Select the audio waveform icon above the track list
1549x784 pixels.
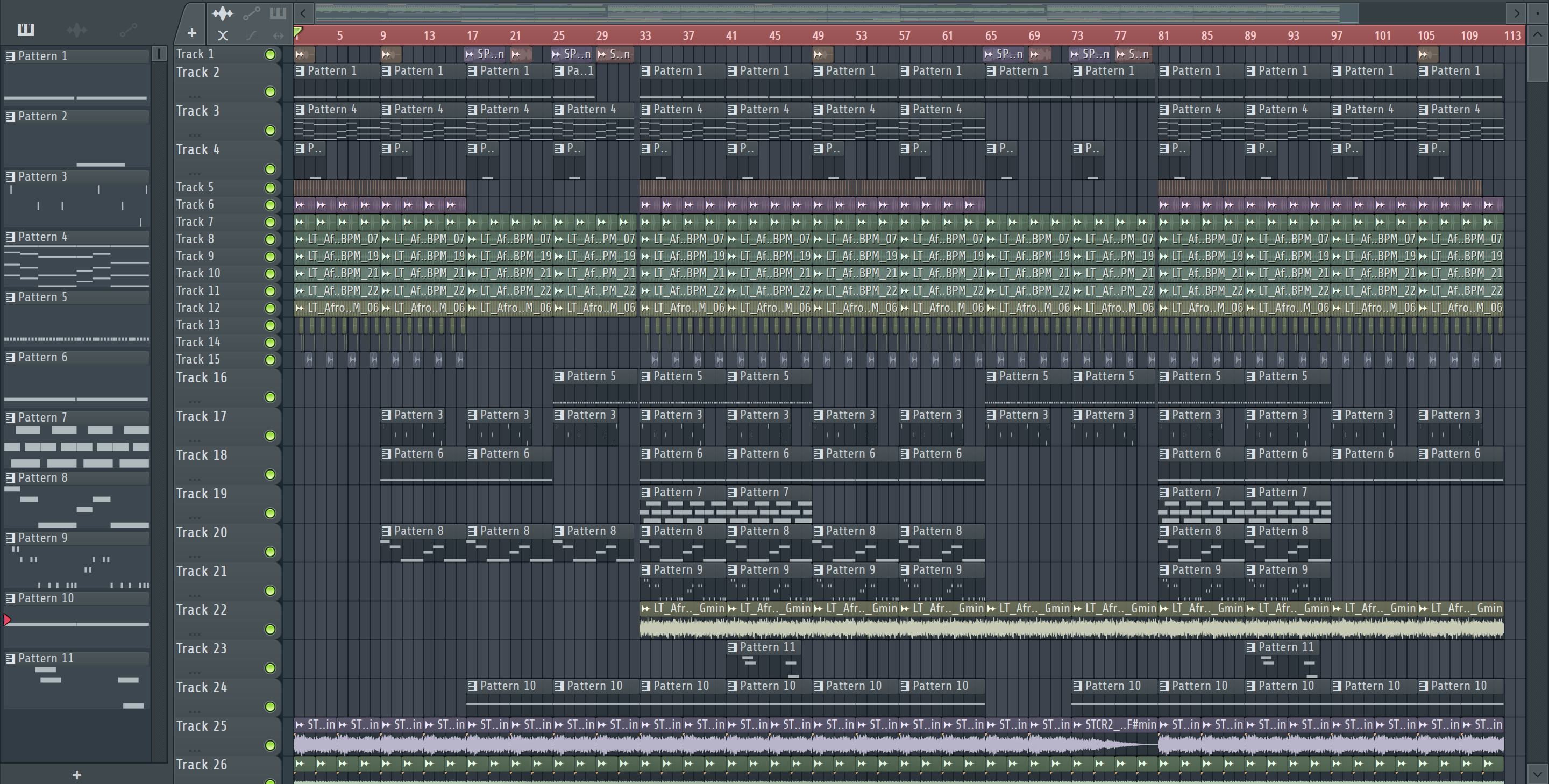tap(223, 13)
